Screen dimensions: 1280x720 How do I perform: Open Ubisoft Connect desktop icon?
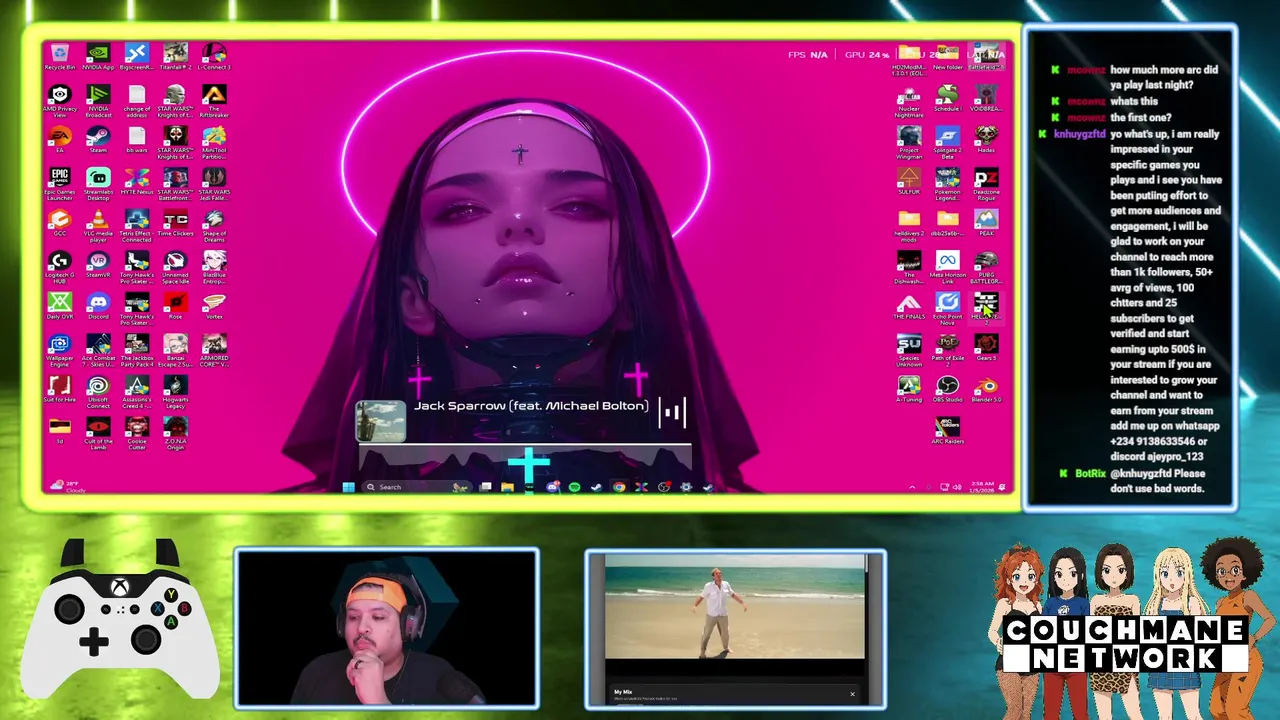[x=98, y=392]
